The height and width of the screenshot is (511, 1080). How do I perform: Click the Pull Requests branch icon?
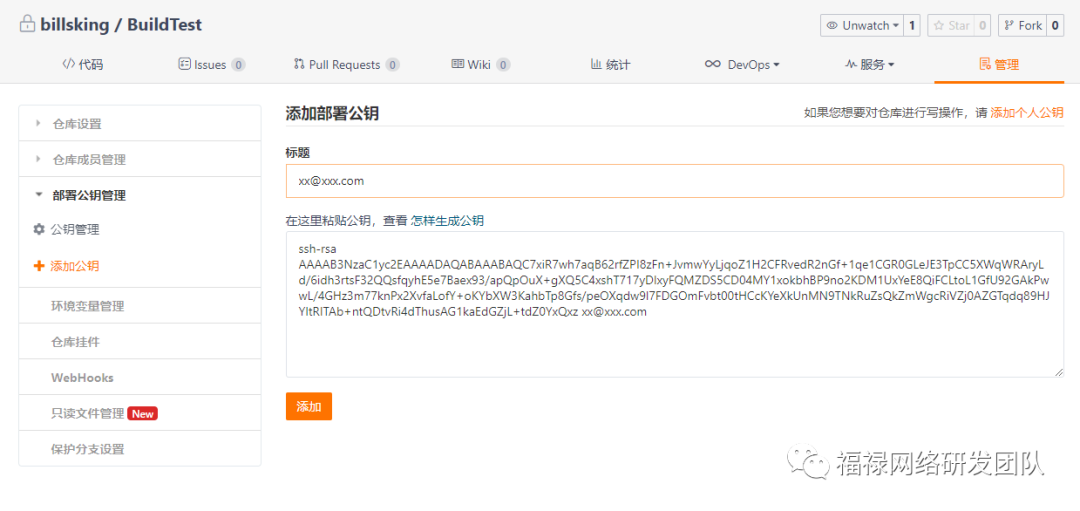pyautogui.click(x=299, y=64)
